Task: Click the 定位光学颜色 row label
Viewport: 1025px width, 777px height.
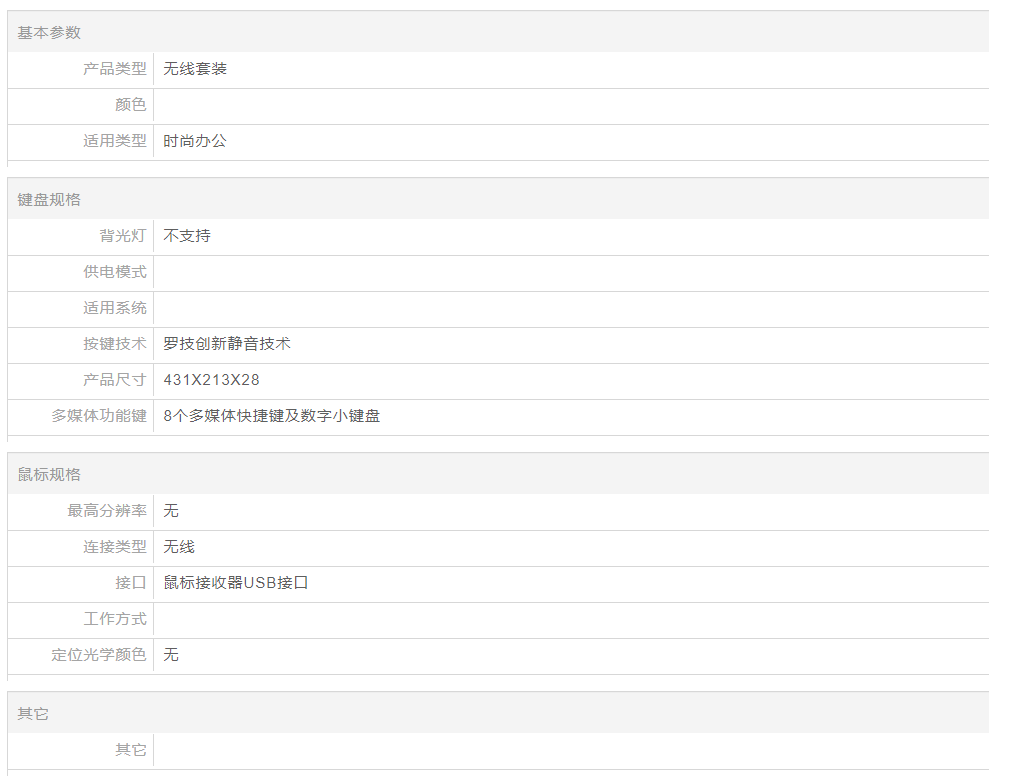Action: 99,655
